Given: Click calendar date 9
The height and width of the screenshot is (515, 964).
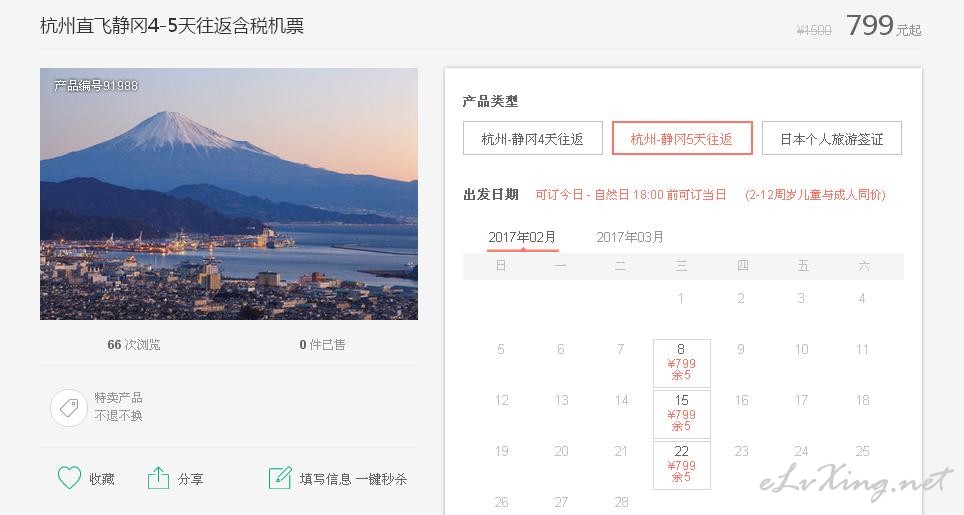Looking at the screenshot, I should [x=741, y=350].
